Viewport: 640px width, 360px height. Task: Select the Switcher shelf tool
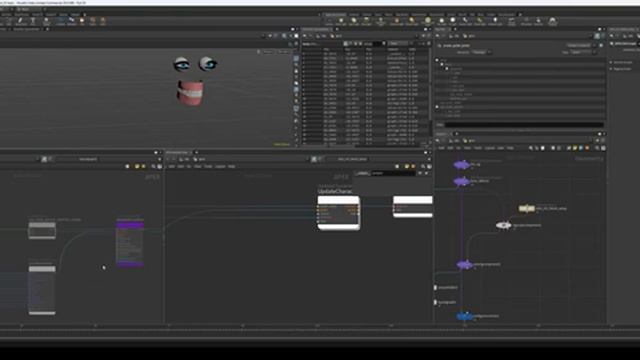[539, 21]
